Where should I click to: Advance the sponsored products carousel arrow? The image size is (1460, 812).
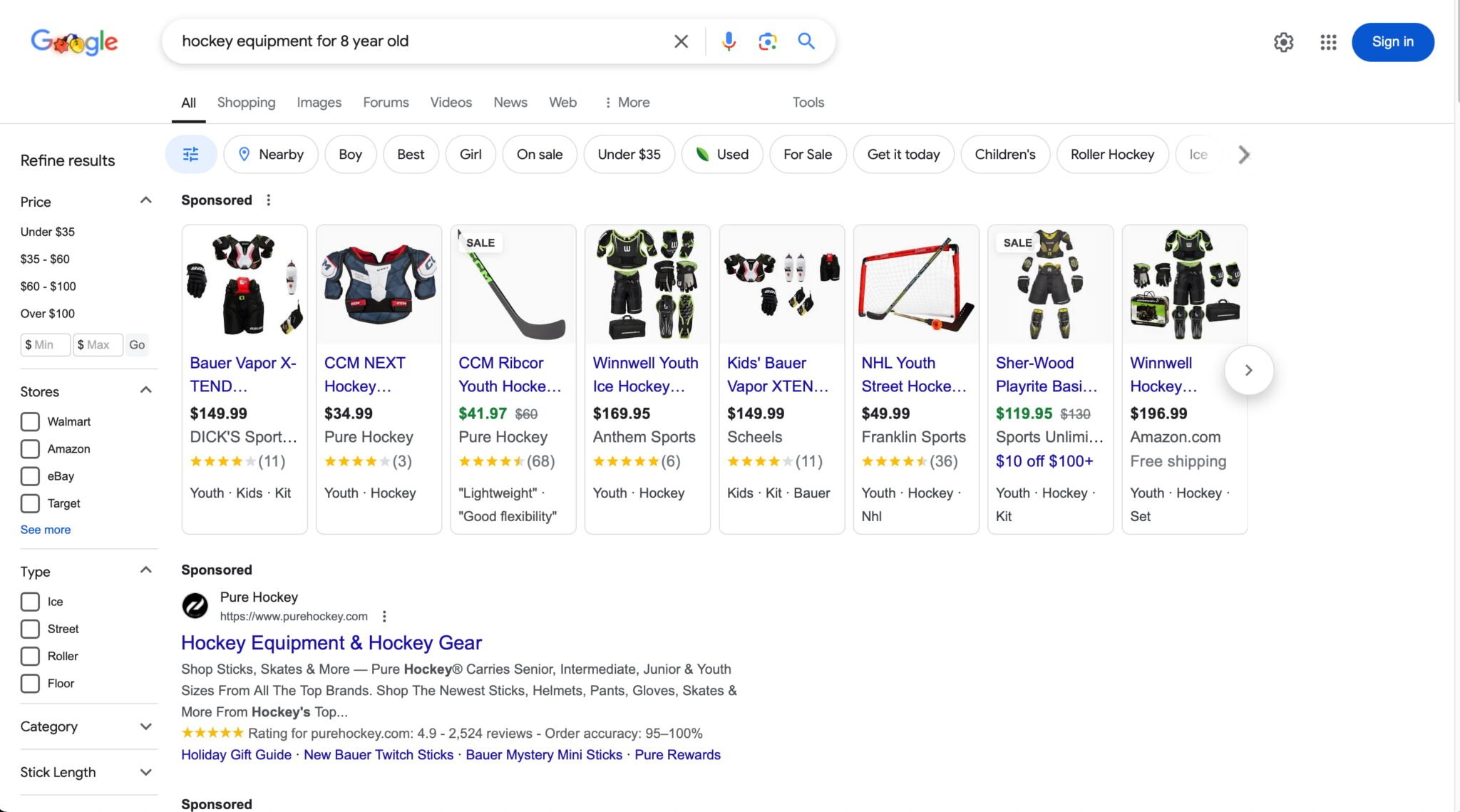1248,370
